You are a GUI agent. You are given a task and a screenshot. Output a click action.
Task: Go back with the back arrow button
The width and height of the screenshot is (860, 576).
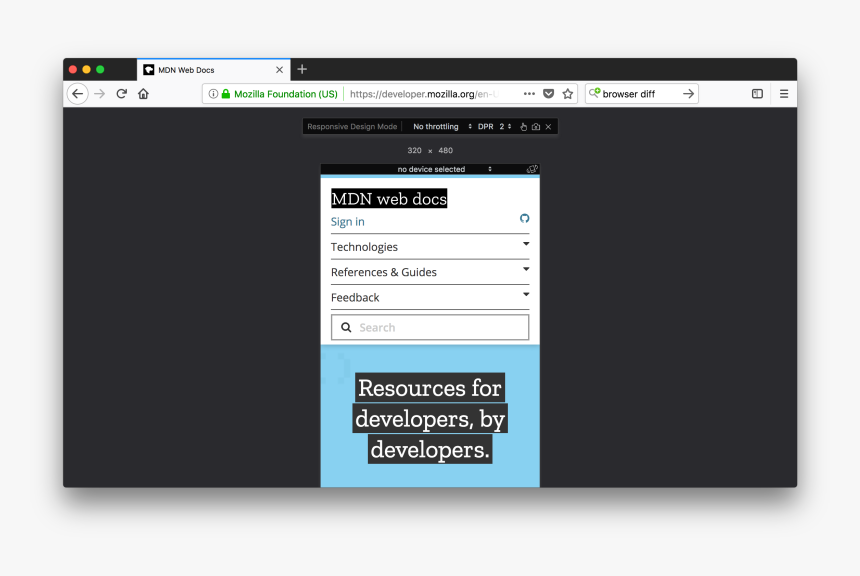click(x=78, y=94)
